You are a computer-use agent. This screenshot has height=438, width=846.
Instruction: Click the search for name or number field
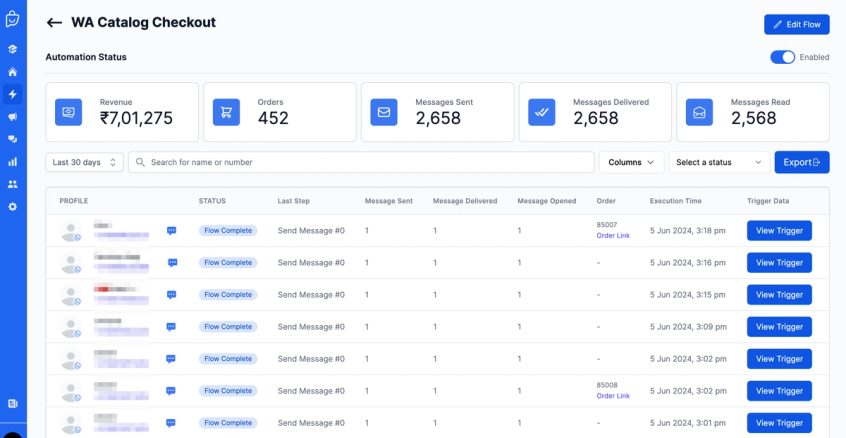click(361, 162)
